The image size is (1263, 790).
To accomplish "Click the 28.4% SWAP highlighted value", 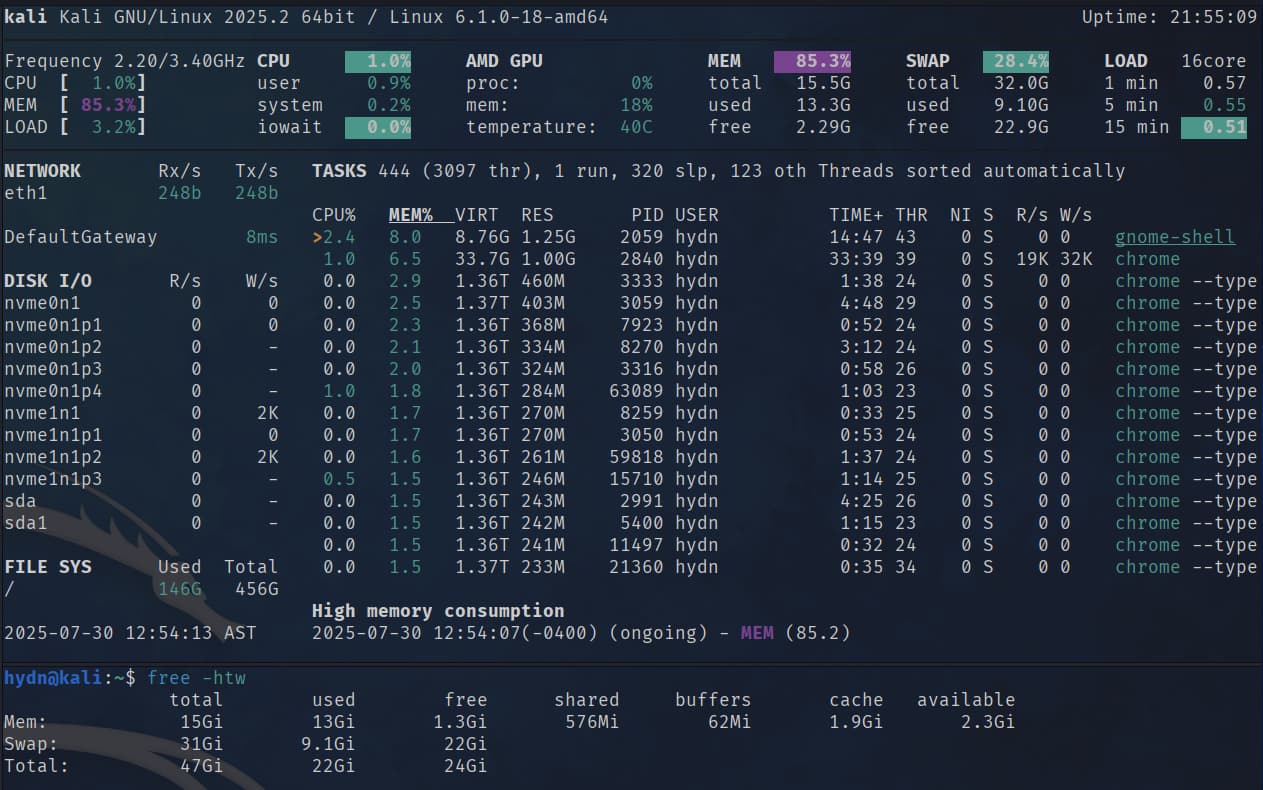I will click(1016, 61).
